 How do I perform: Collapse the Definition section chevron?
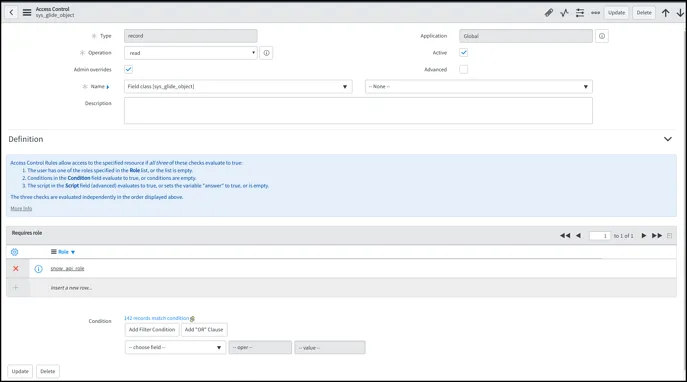[x=668, y=139]
